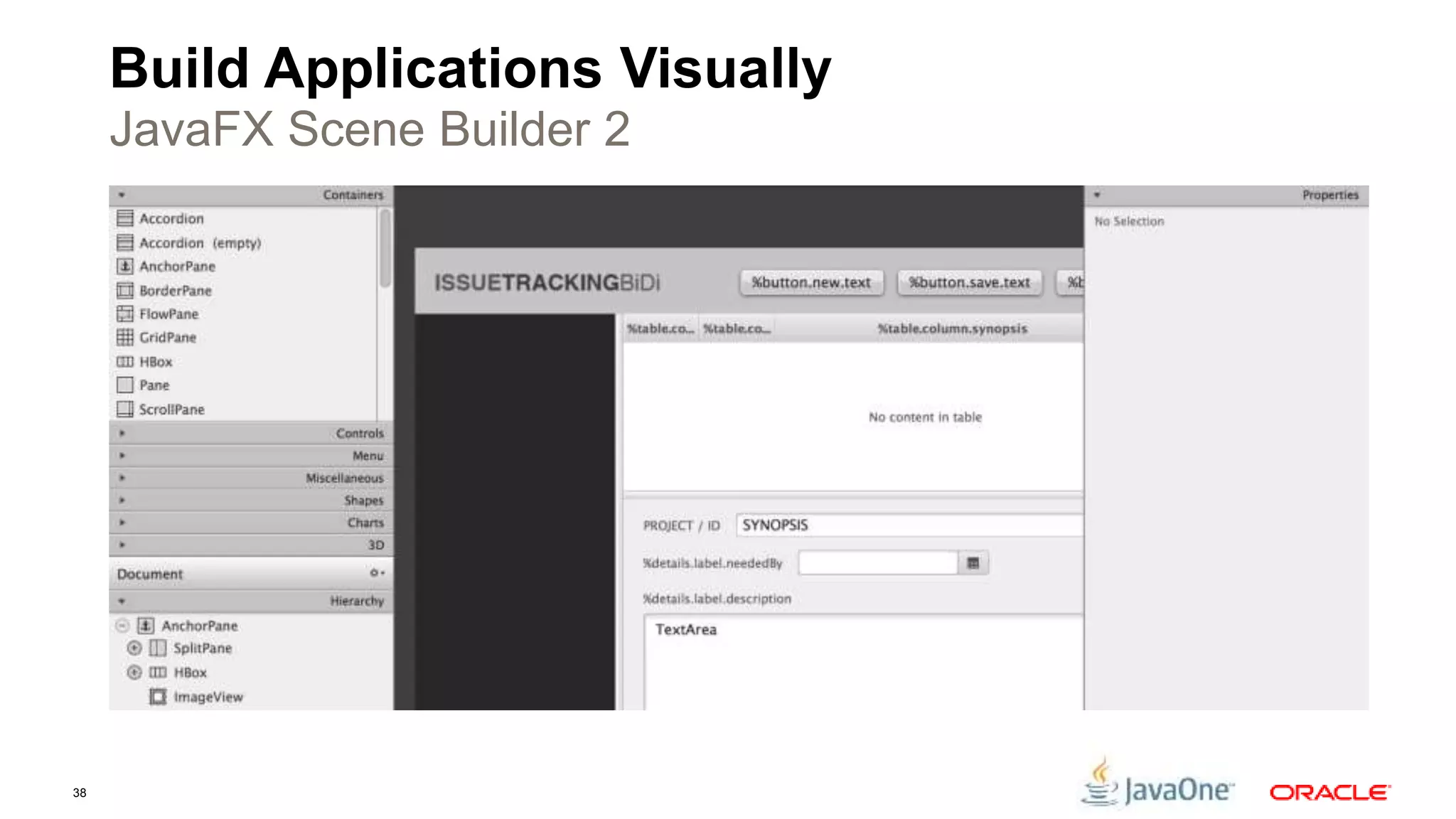
Task: Expand the 3D section
Action: click(x=122, y=545)
